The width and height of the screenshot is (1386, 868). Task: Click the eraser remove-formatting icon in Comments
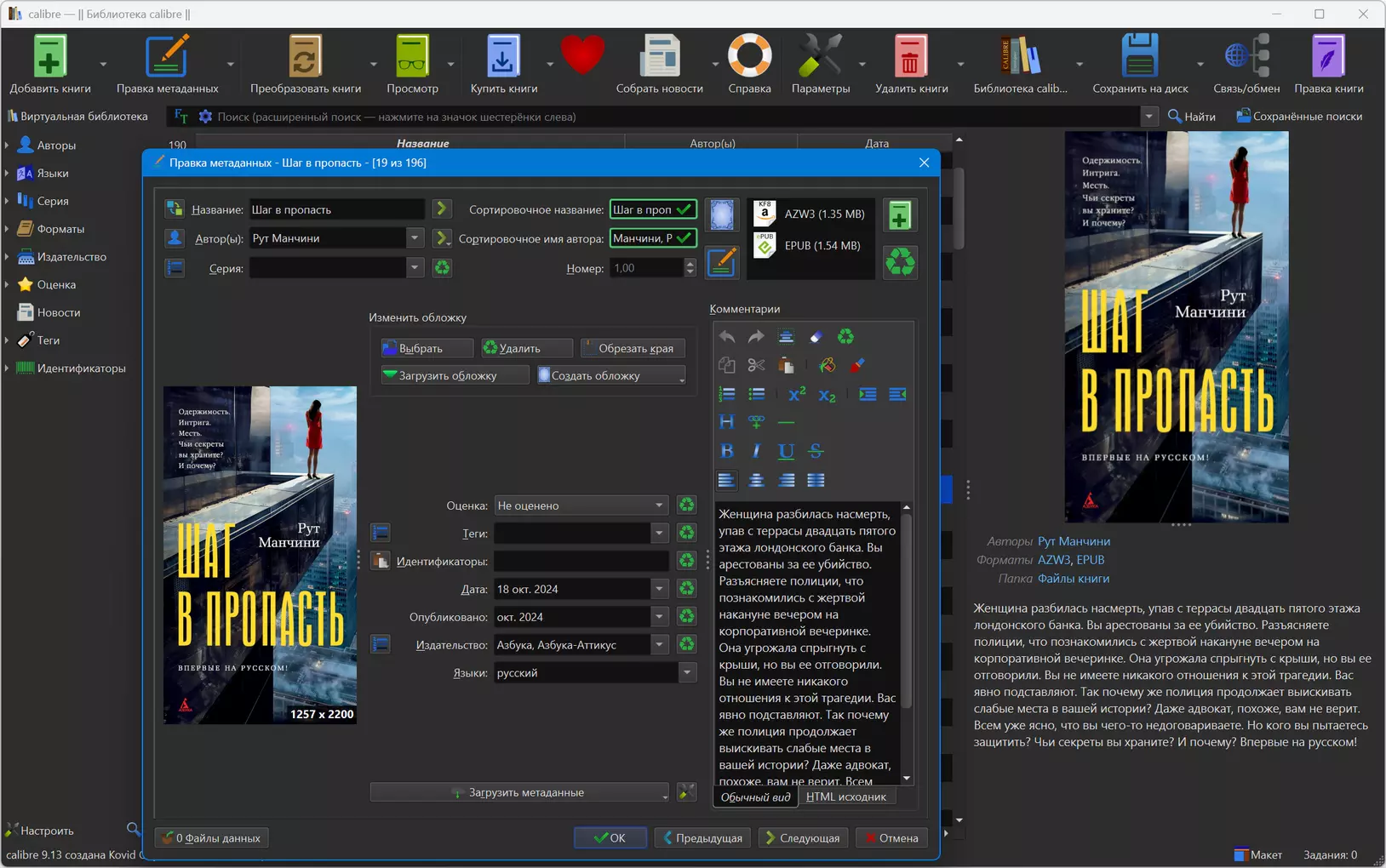tap(816, 337)
